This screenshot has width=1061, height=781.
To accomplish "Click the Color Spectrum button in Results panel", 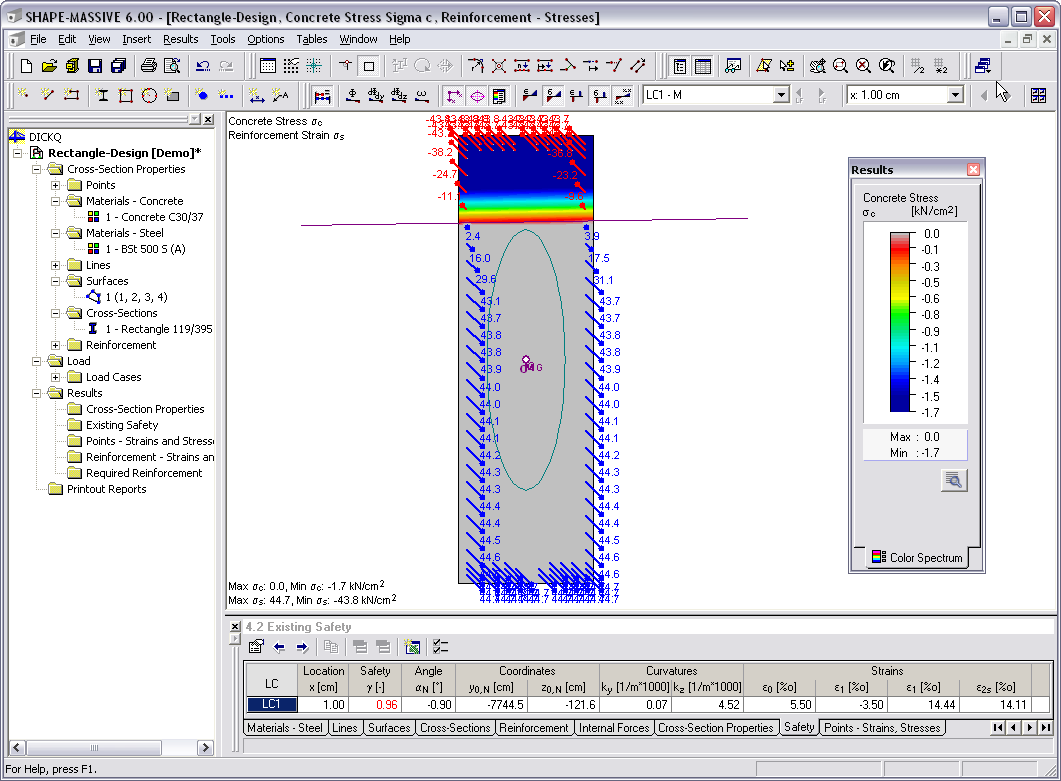I will [x=916, y=559].
